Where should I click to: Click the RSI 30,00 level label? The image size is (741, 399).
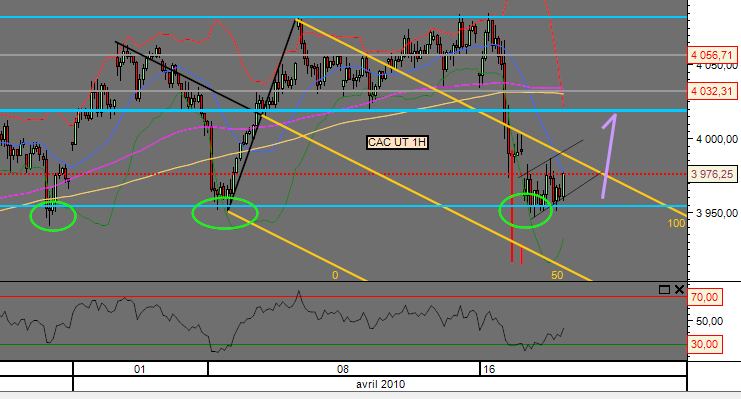(704, 344)
